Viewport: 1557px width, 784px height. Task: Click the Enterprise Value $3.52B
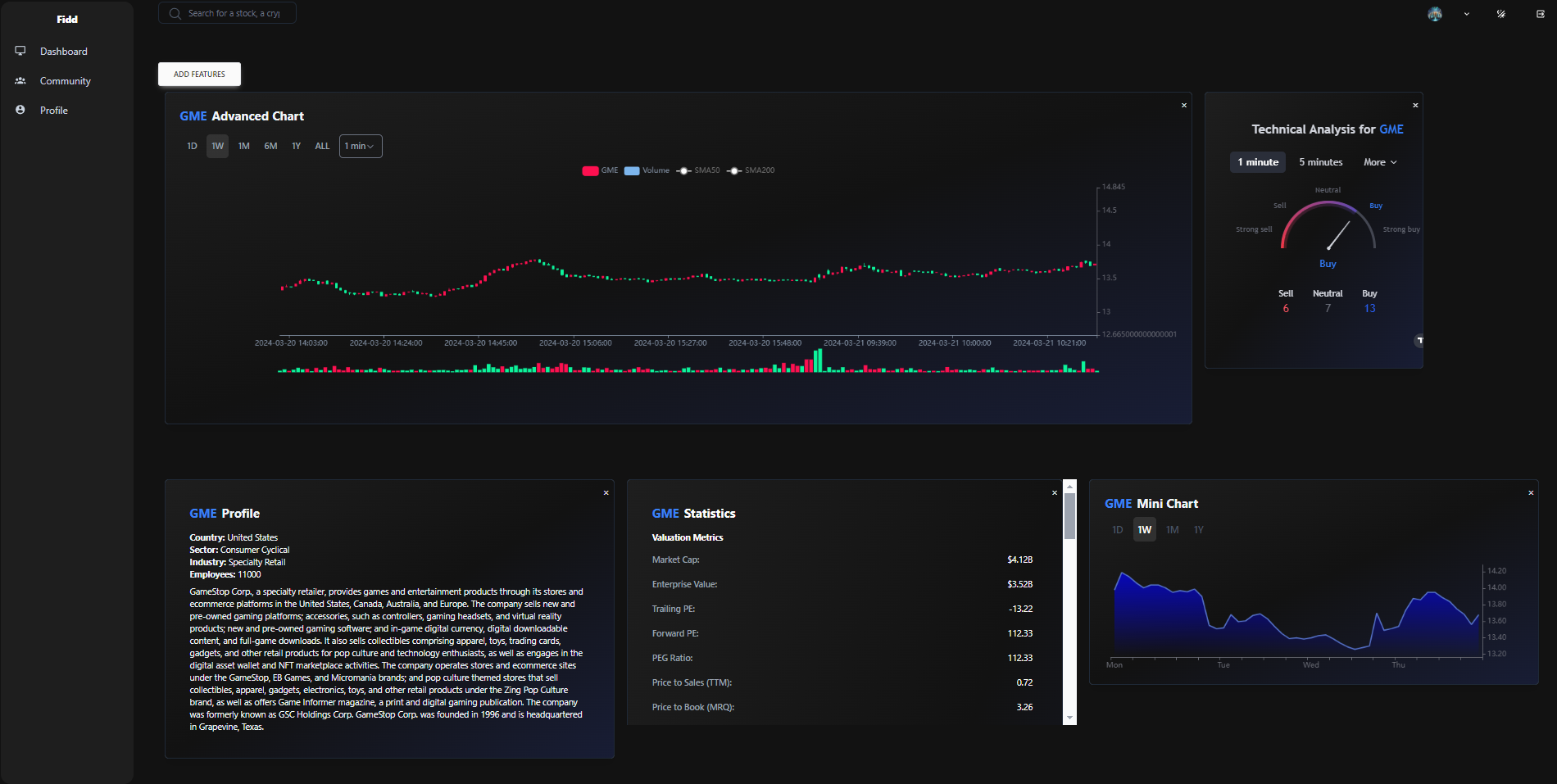(1020, 584)
